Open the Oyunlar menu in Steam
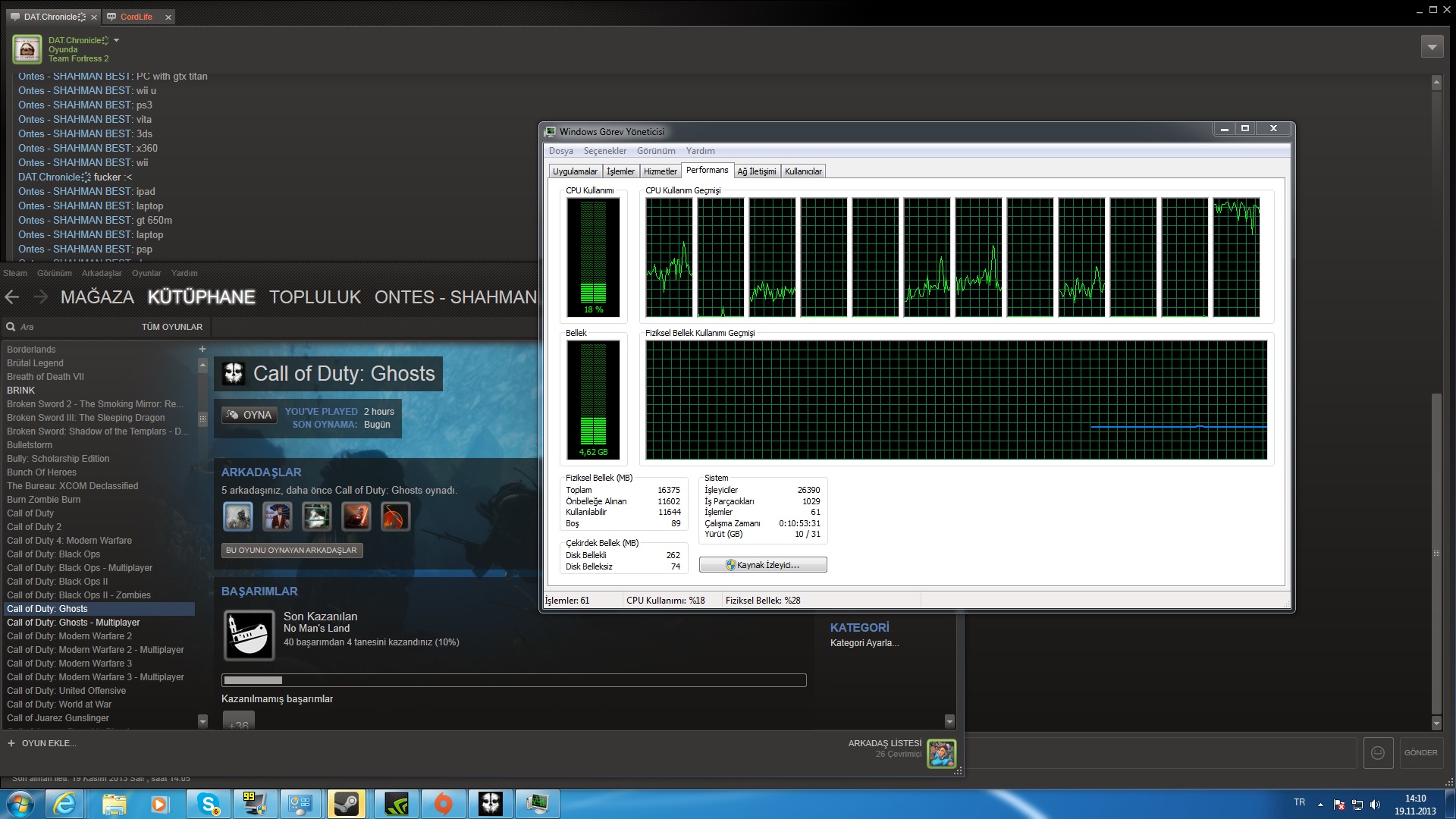Viewport: 1456px width, 819px height. [x=146, y=273]
